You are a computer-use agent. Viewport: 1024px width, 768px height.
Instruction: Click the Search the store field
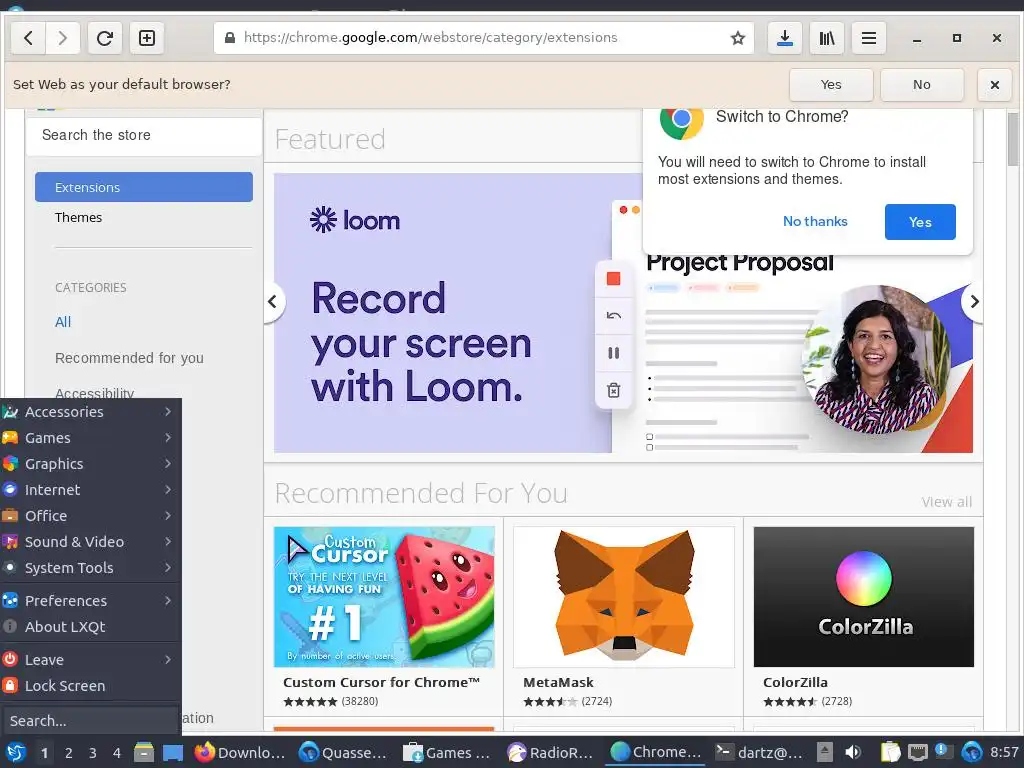click(144, 135)
